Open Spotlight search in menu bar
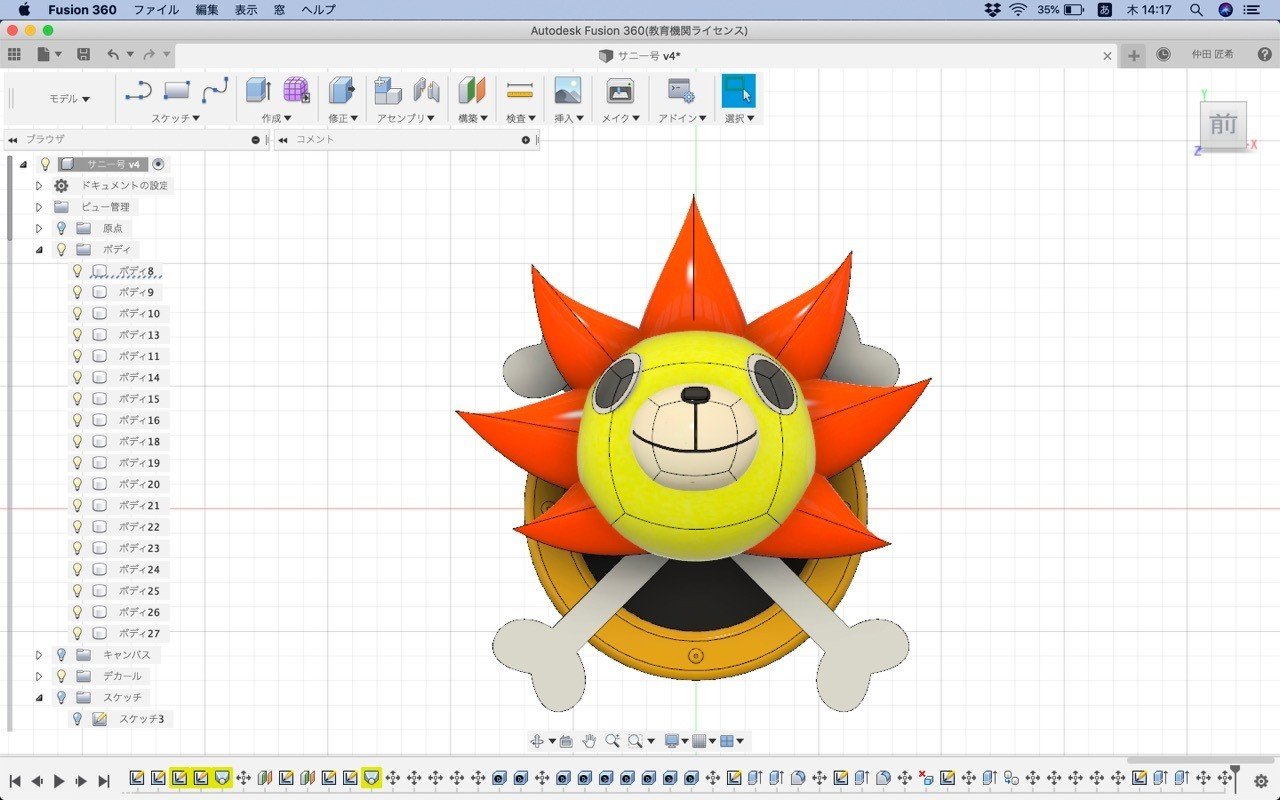The image size is (1280, 800). point(1196,10)
